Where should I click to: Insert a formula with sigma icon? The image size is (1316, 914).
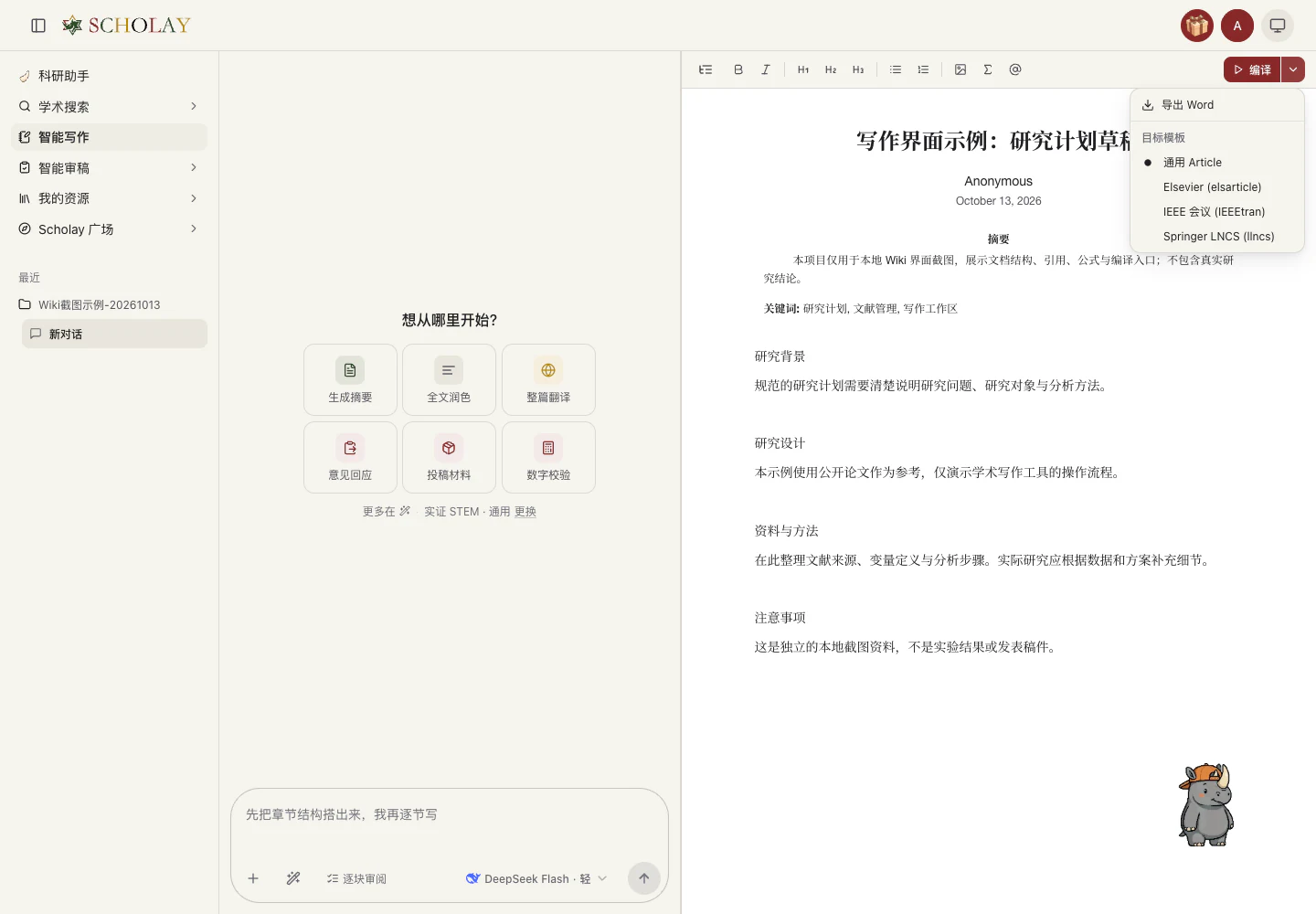(988, 69)
